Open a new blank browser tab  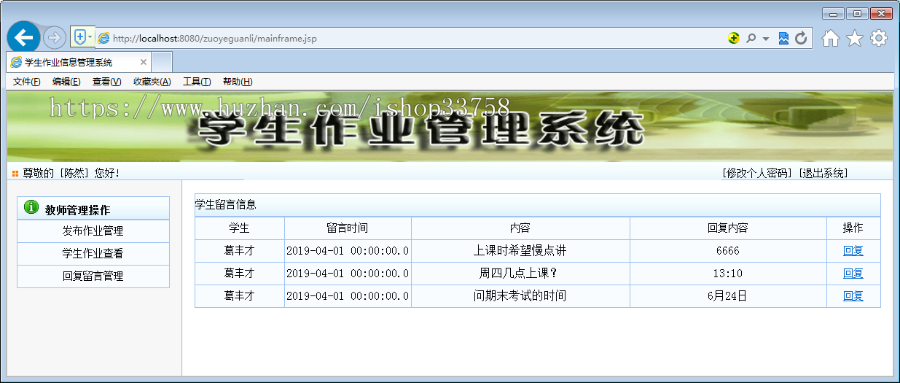coord(162,62)
